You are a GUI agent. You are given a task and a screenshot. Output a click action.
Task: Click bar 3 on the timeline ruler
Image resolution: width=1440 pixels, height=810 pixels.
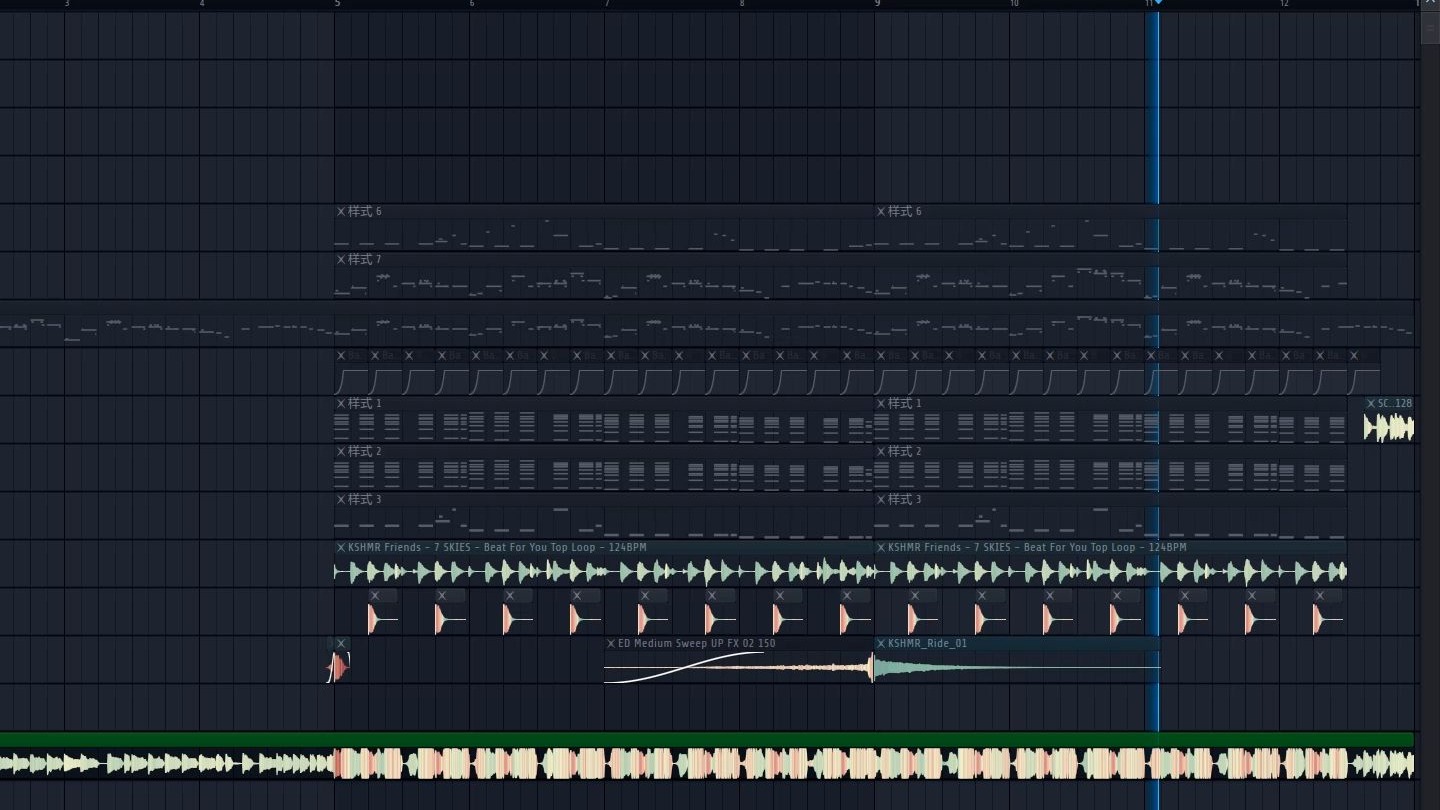[x=67, y=4]
